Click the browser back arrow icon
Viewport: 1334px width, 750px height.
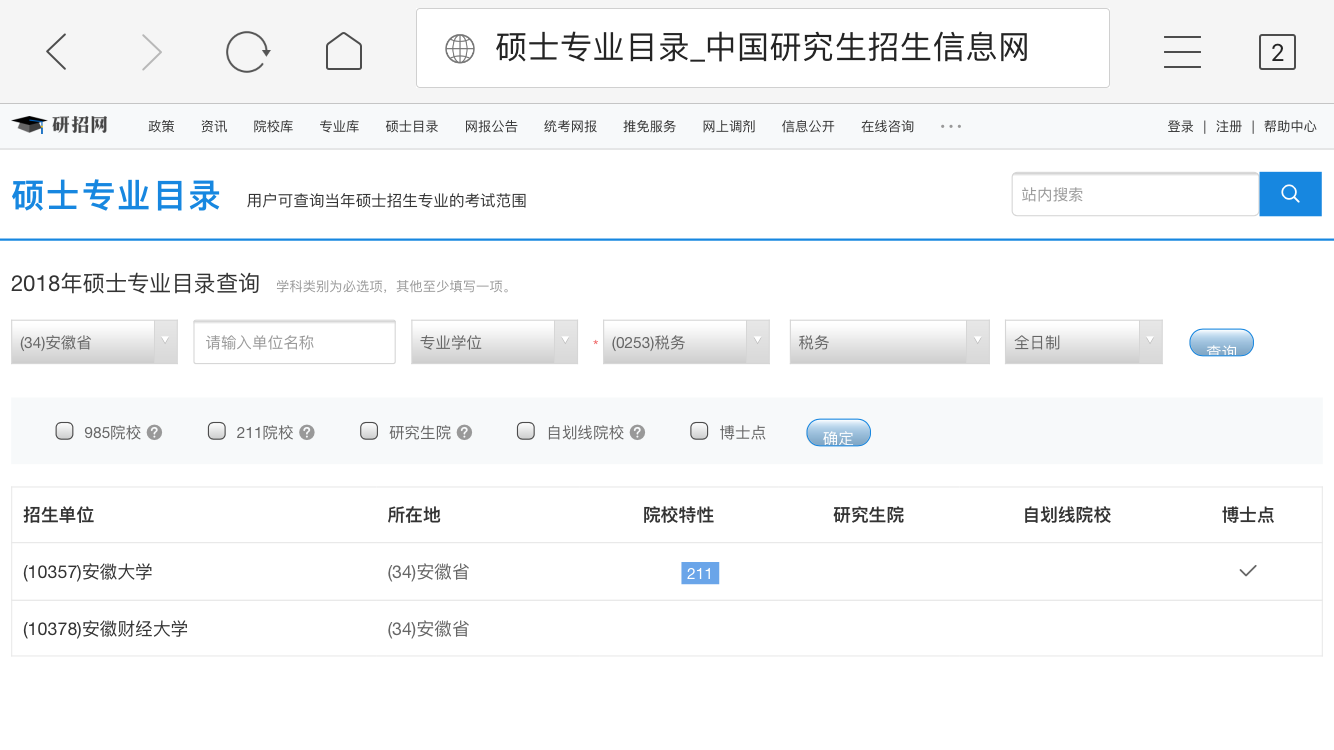[x=56, y=50]
